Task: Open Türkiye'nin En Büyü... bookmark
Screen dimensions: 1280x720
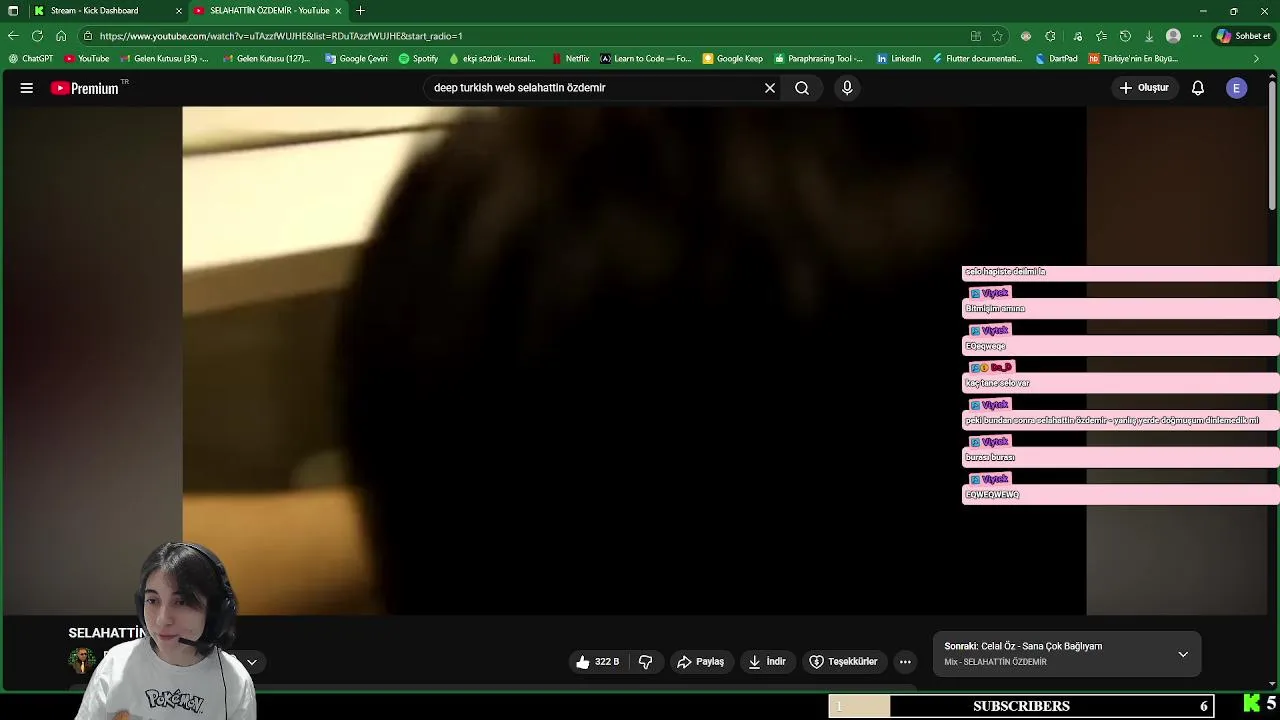Action: [1133, 59]
